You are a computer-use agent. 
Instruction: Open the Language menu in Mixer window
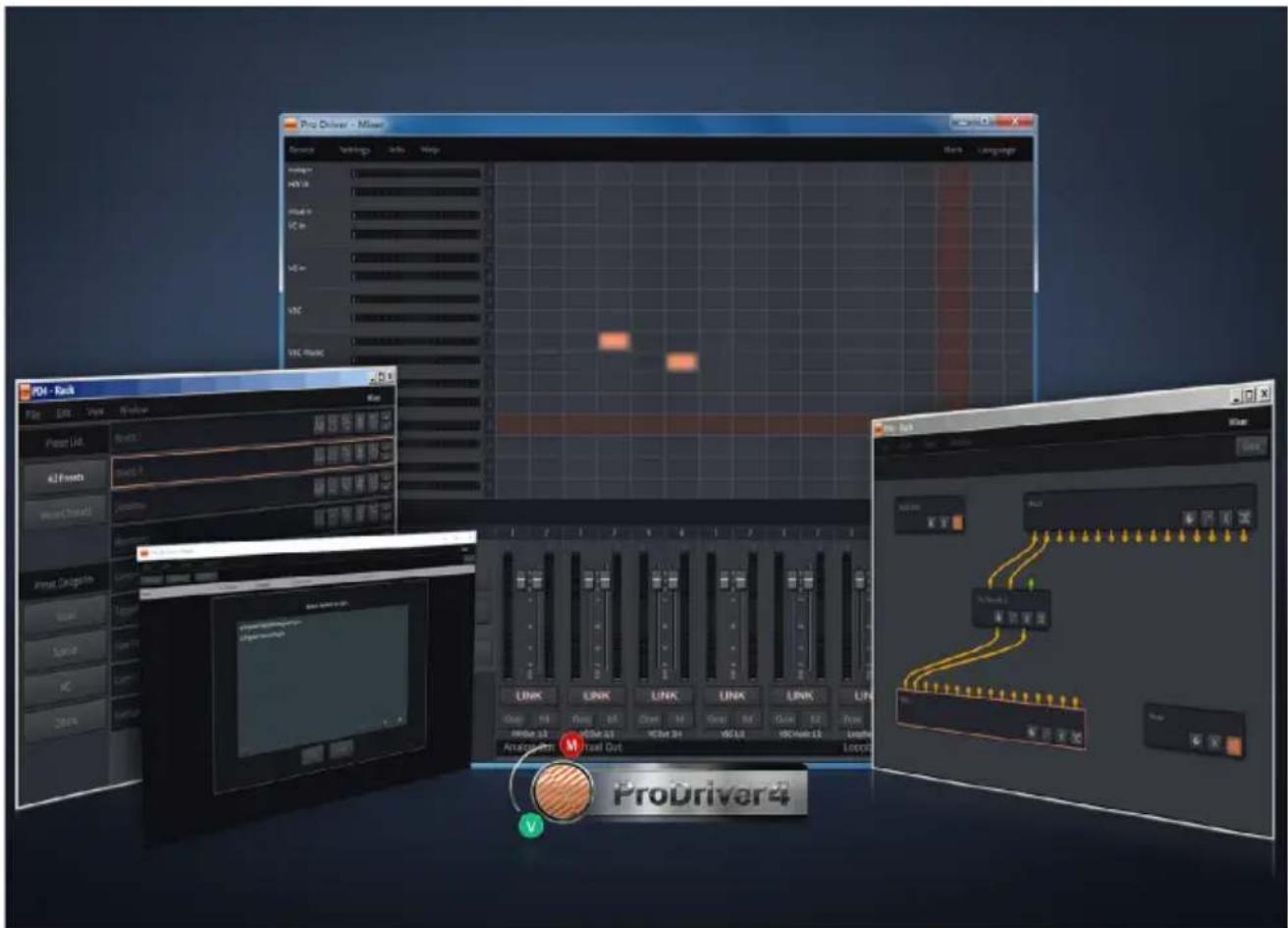[x=995, y=150]
